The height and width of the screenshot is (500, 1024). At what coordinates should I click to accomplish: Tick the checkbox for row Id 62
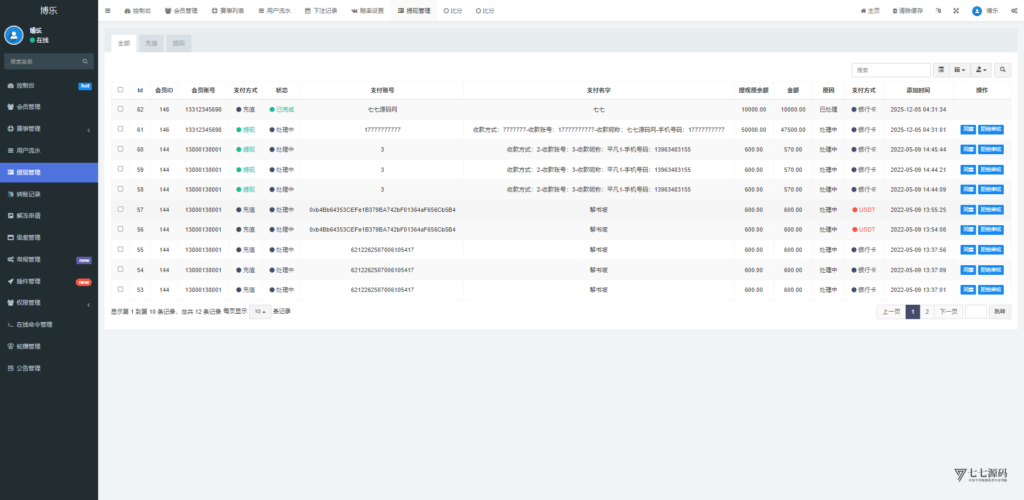click(120, 109)
